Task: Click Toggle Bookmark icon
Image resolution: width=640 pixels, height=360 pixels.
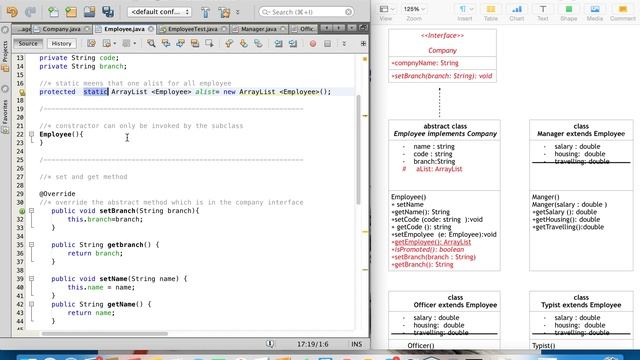Action: [x=258, y=43]
